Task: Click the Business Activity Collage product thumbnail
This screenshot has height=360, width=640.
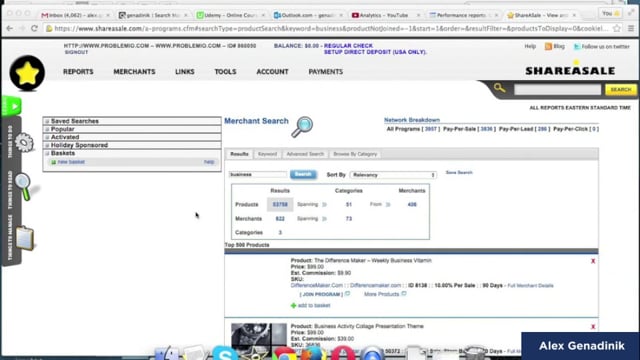Action: tap(259, 336)
